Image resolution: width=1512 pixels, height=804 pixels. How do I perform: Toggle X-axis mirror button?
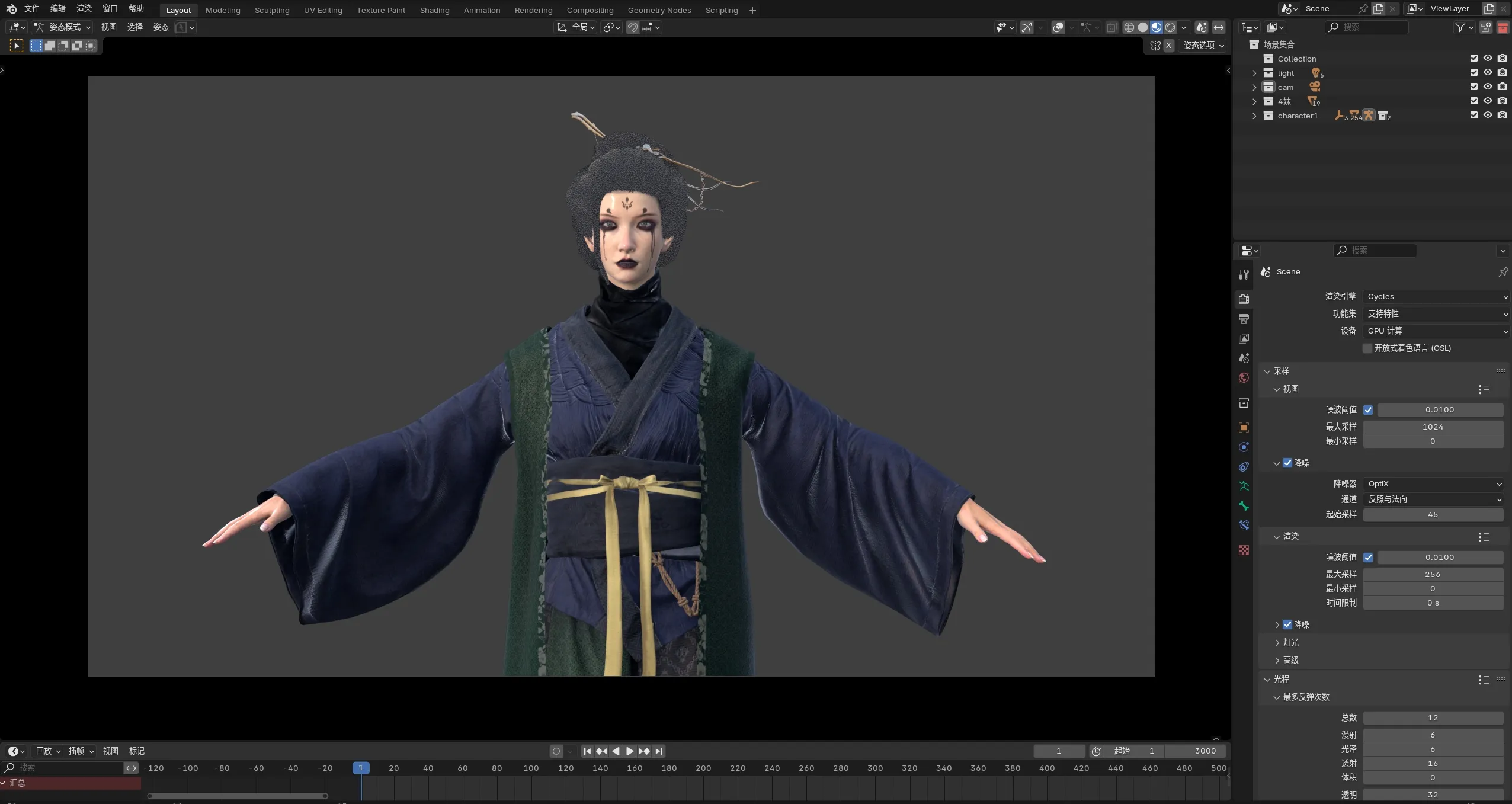(x=1168, y=46)
